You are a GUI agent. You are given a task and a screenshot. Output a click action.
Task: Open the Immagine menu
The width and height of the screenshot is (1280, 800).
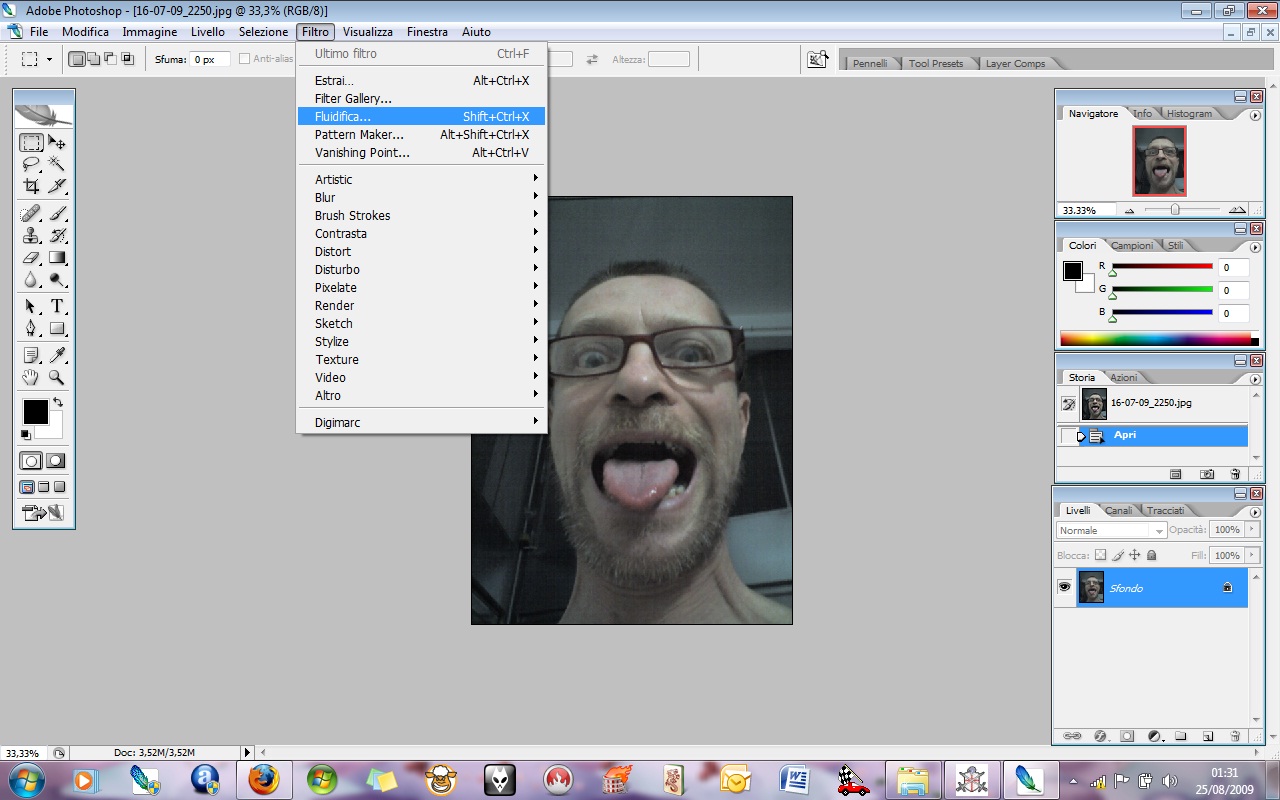(150, 32)
